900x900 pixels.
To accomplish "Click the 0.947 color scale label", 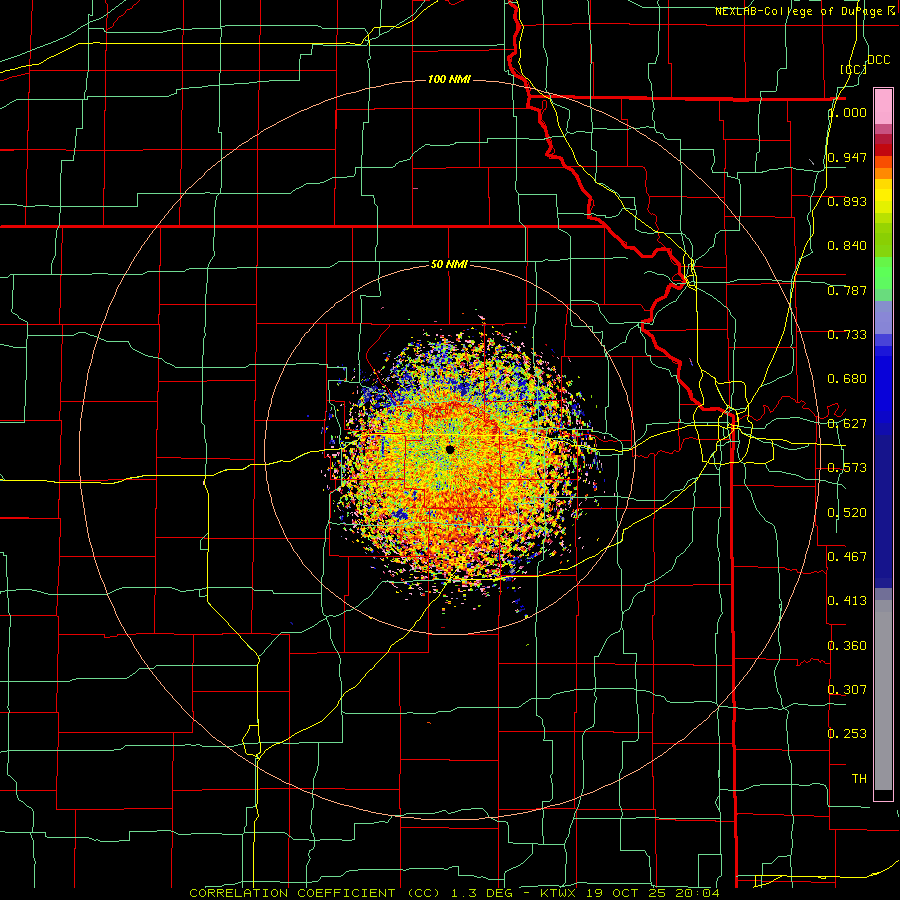I will (x=847, y=157).
